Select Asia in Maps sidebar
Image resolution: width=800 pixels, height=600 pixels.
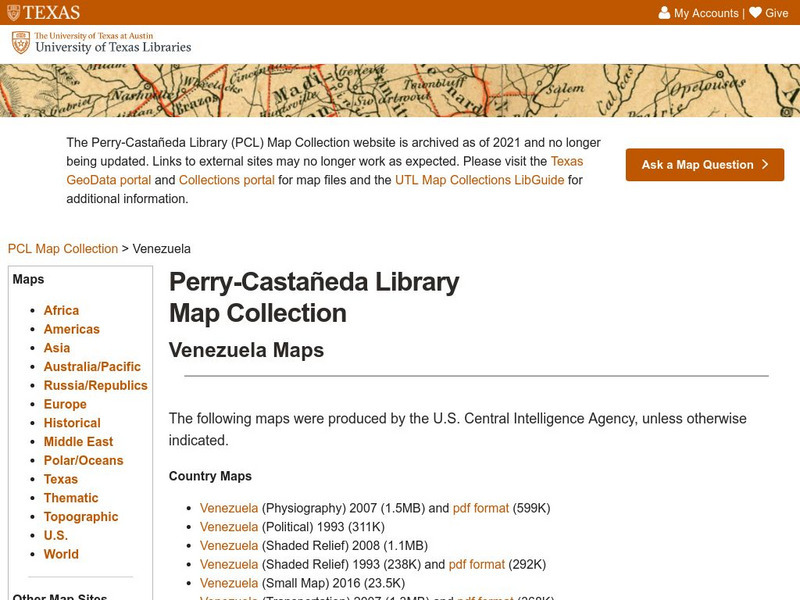click(57, 348)
